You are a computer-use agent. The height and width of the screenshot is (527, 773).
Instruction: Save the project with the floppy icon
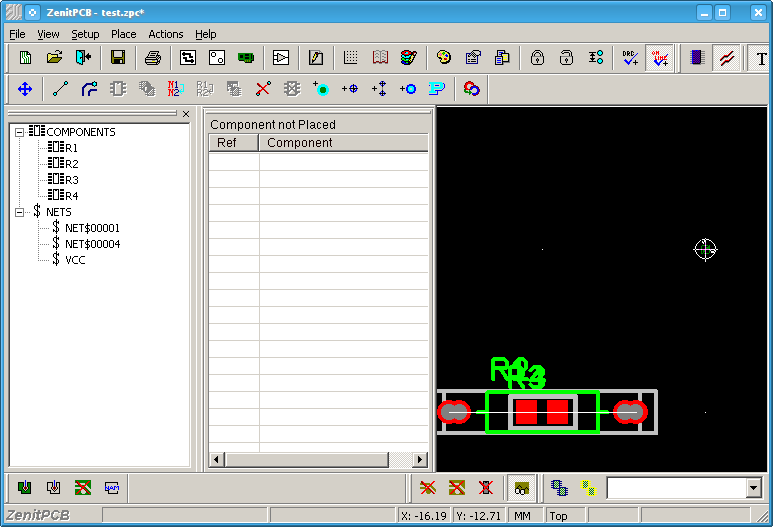click(x=118, y=58)
